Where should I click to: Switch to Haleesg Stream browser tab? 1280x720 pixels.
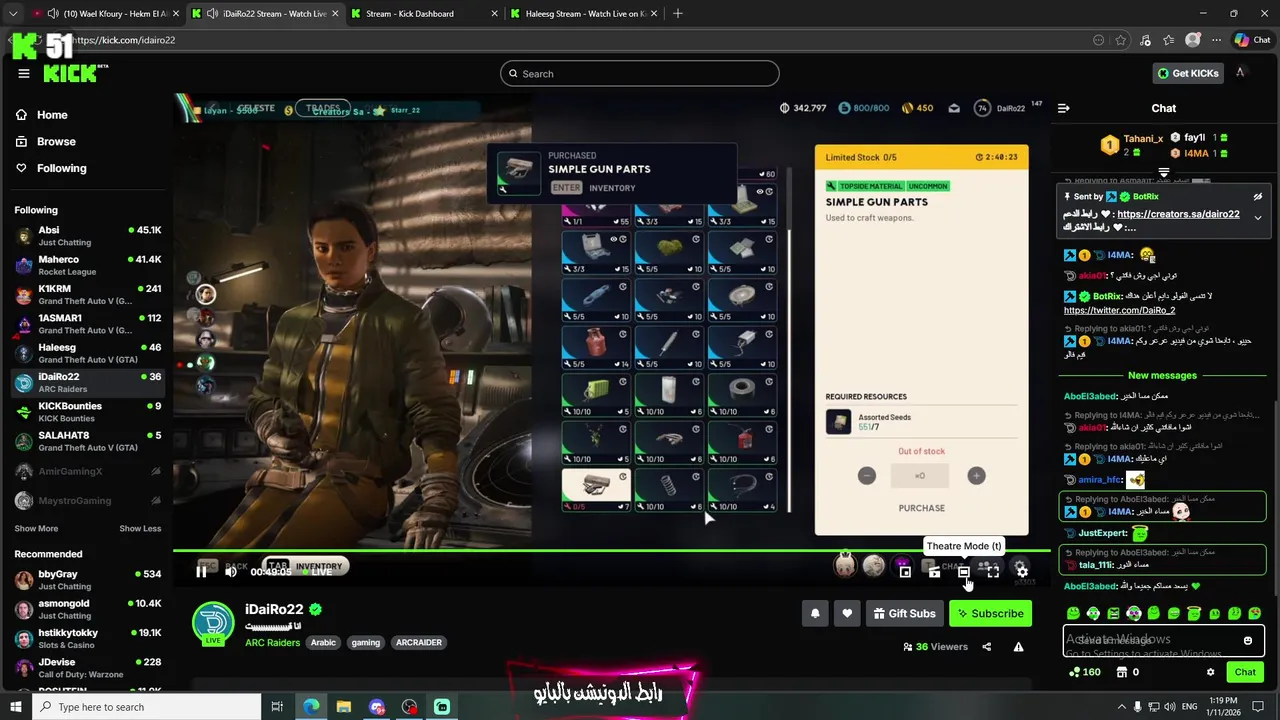(x=584, y=13)
